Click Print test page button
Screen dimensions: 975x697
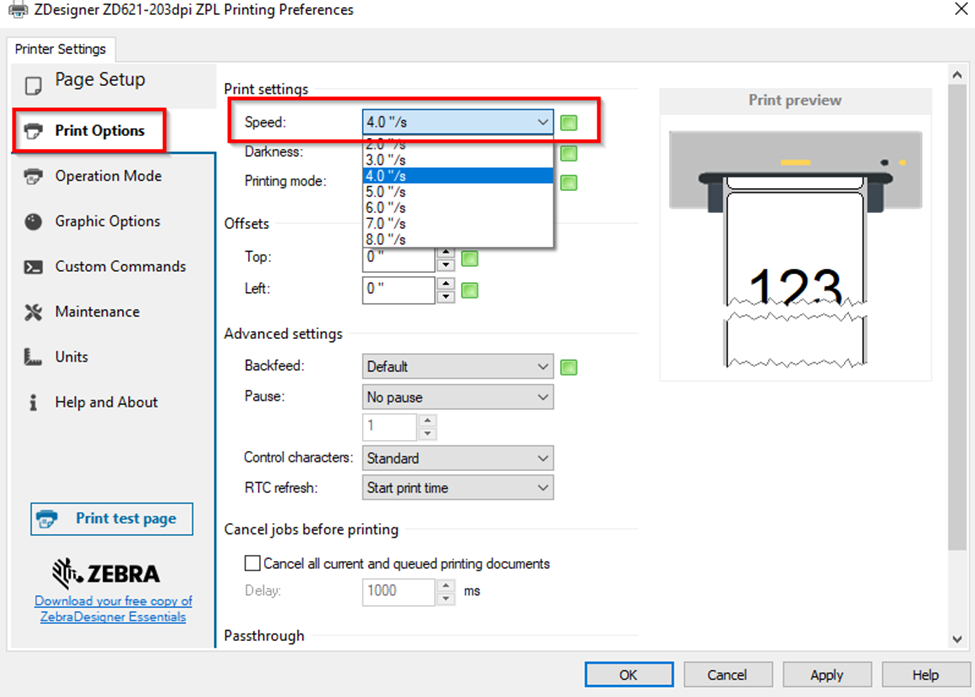click(x=112, y=519)
